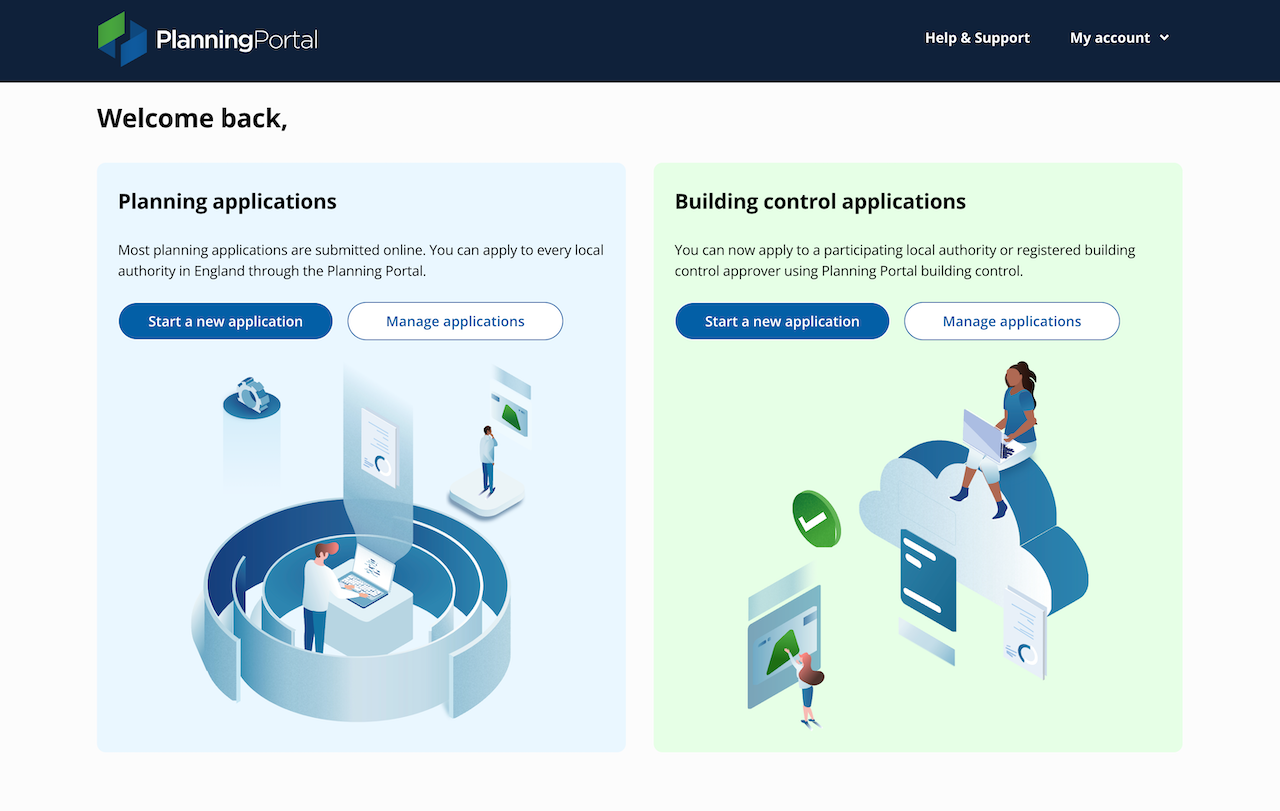Select My account in the top navigation
This screenshot has width=1280, height=811.
1110,37
